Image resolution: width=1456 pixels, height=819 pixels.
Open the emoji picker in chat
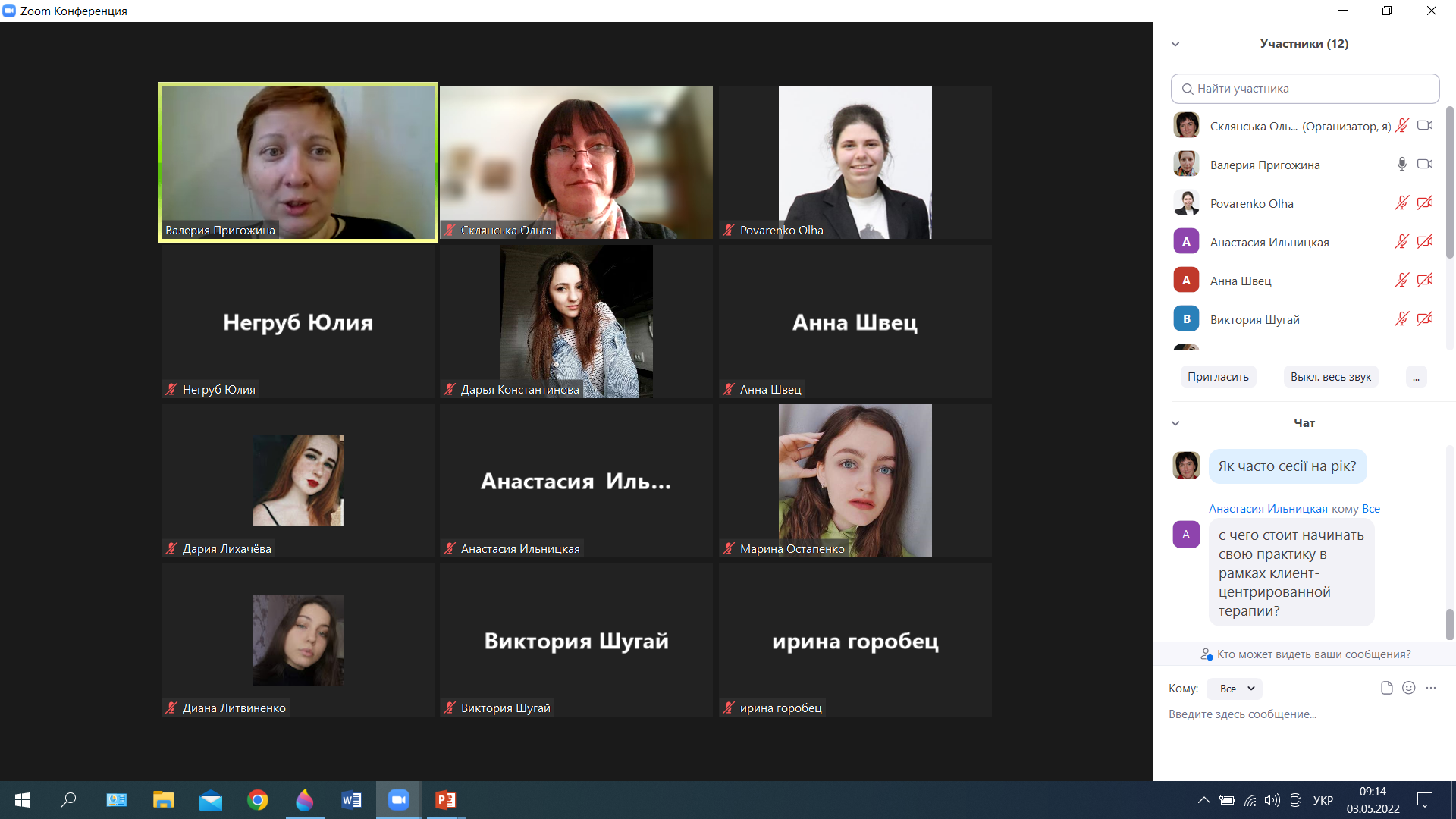point(1409,688)
